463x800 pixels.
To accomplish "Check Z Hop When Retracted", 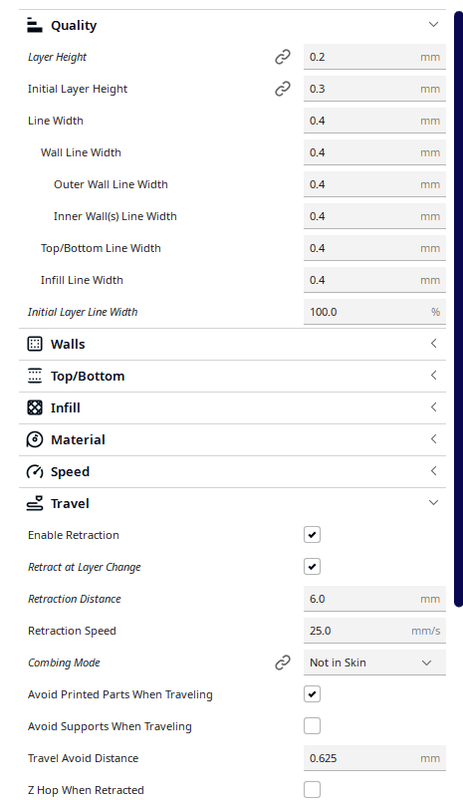I will point(312,789).
